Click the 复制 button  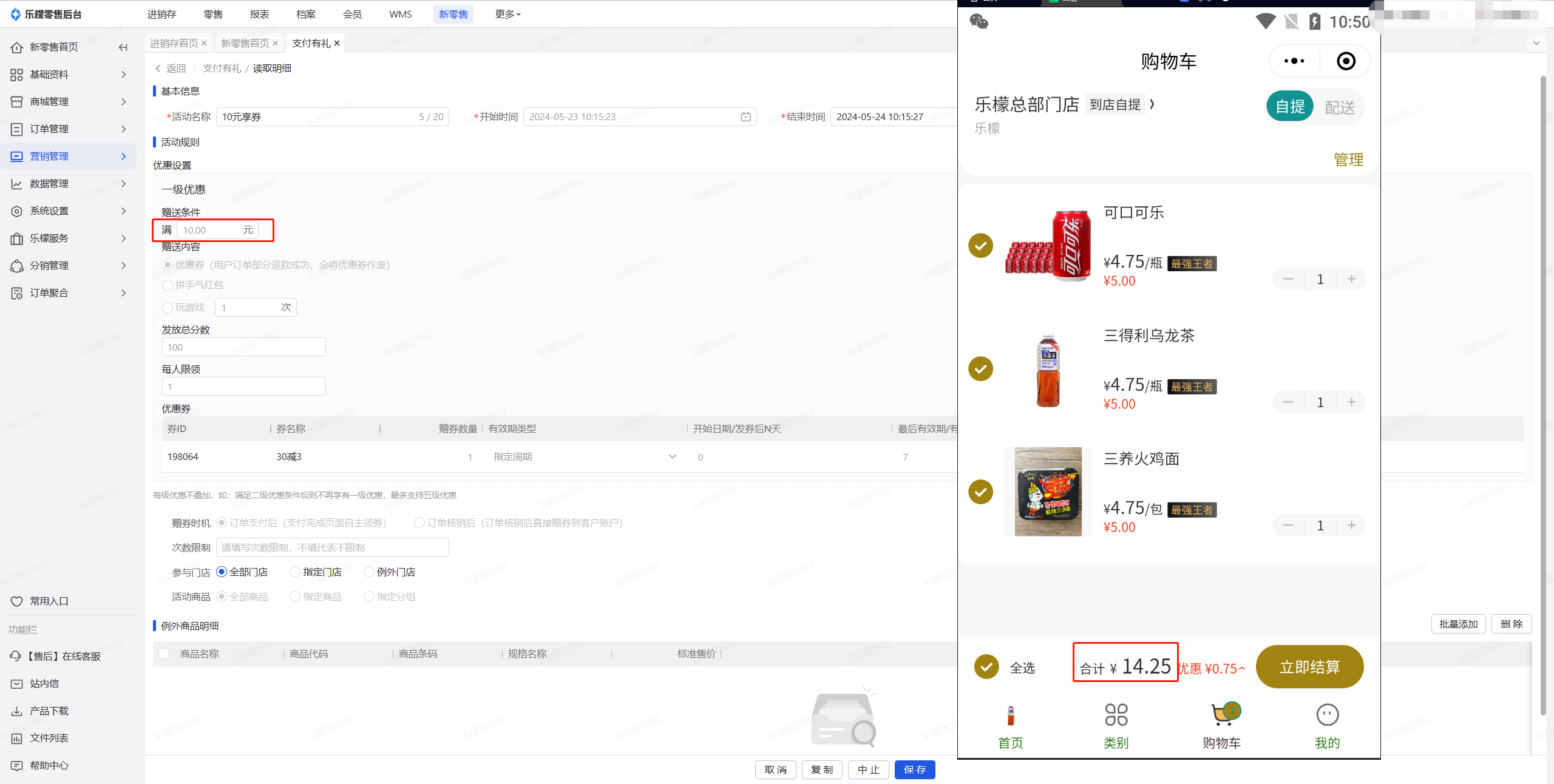click(x=822, y=769)
